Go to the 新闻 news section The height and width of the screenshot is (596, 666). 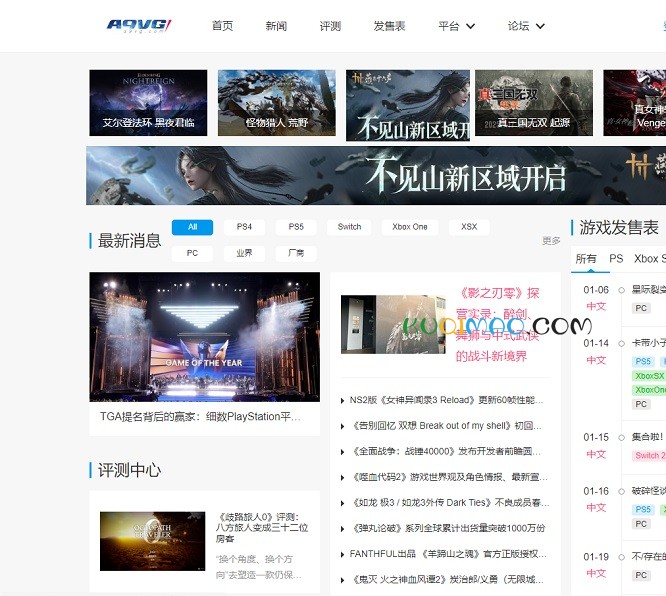[x=276, y=26]
